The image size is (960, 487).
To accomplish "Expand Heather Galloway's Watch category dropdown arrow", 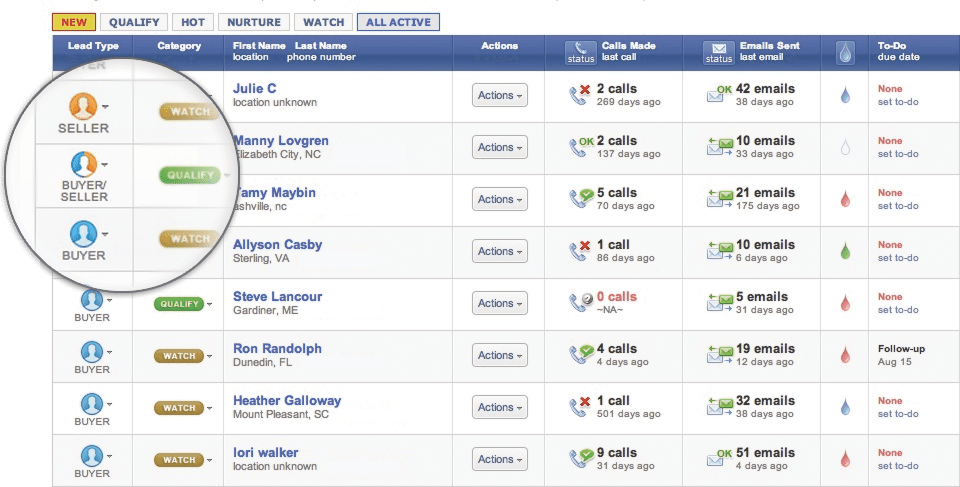I will (209, 409).
